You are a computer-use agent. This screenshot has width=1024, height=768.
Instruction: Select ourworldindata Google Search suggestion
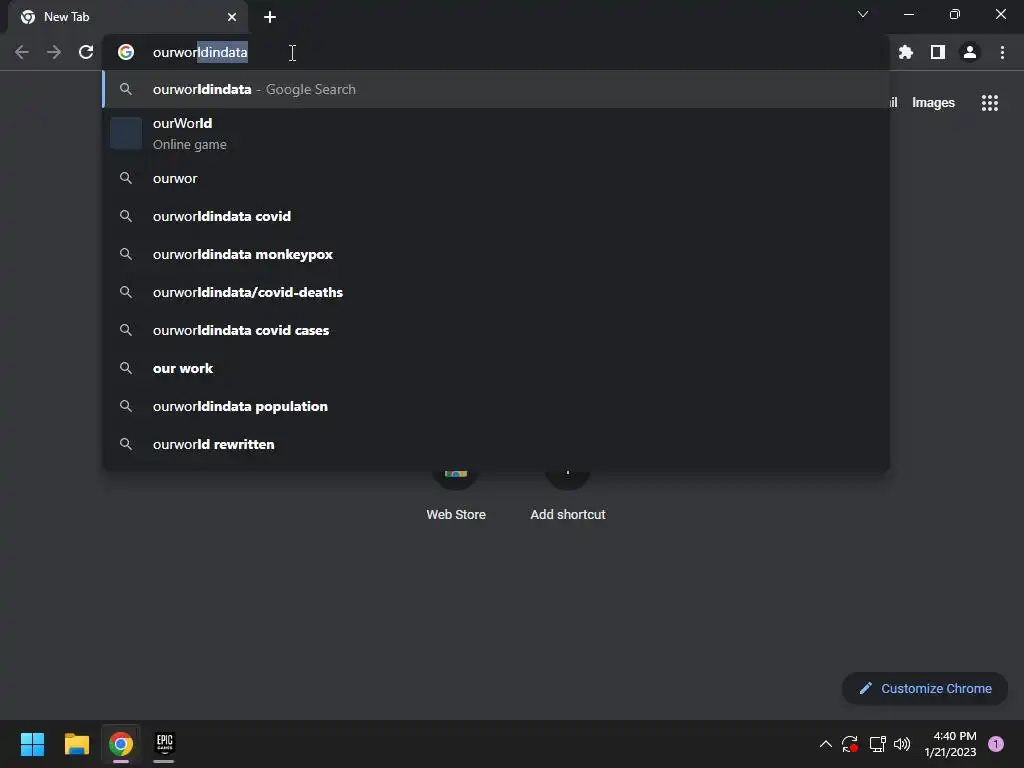[496, 89]
